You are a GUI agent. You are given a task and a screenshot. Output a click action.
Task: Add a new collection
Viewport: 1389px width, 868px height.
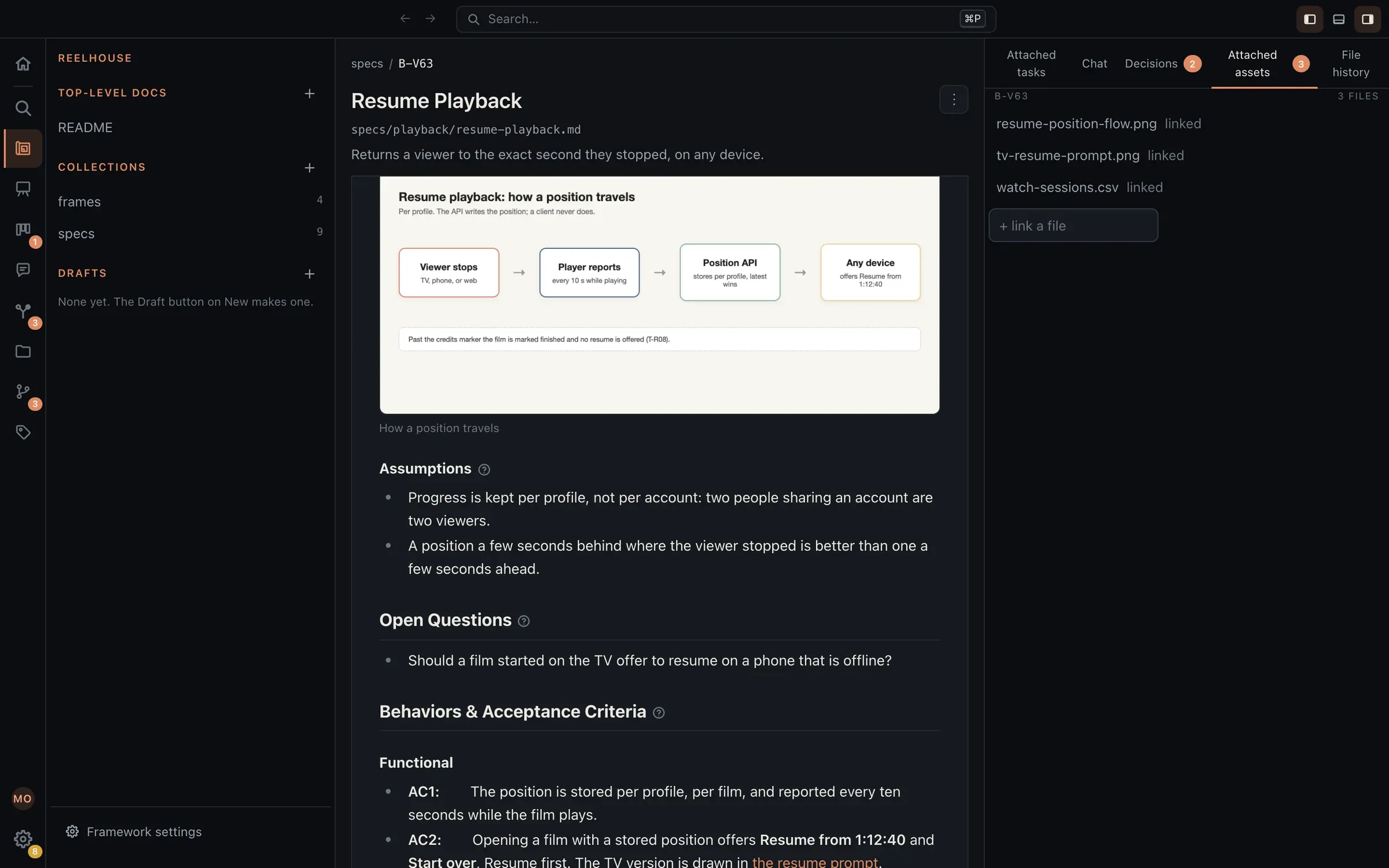click(x=310, y=167)
